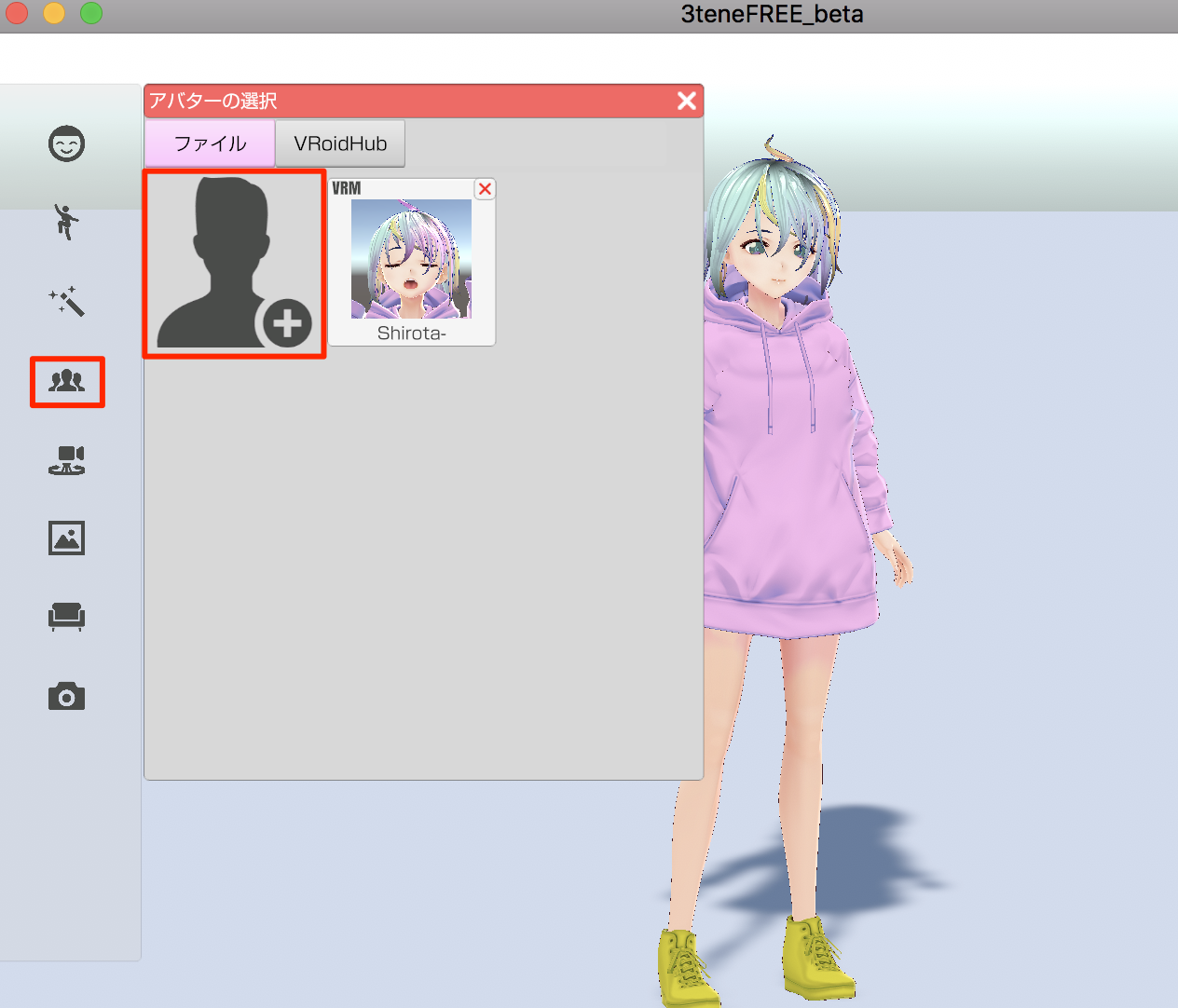This screenshot has width=1178, height=1008.
Task: Add a new avatar with silhouette plus button
Action: [x=234, y=264]
